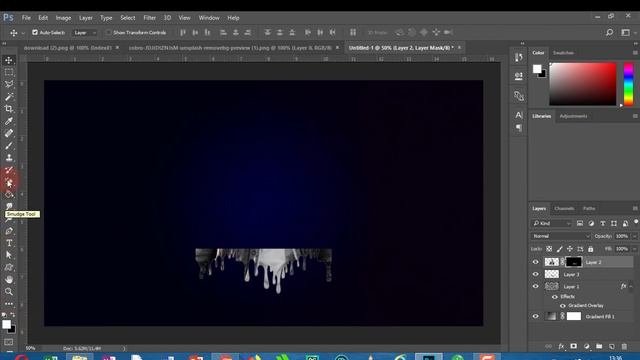
Task: Toggle visibility of Layer 1 Effects
Action: [555, 297]
